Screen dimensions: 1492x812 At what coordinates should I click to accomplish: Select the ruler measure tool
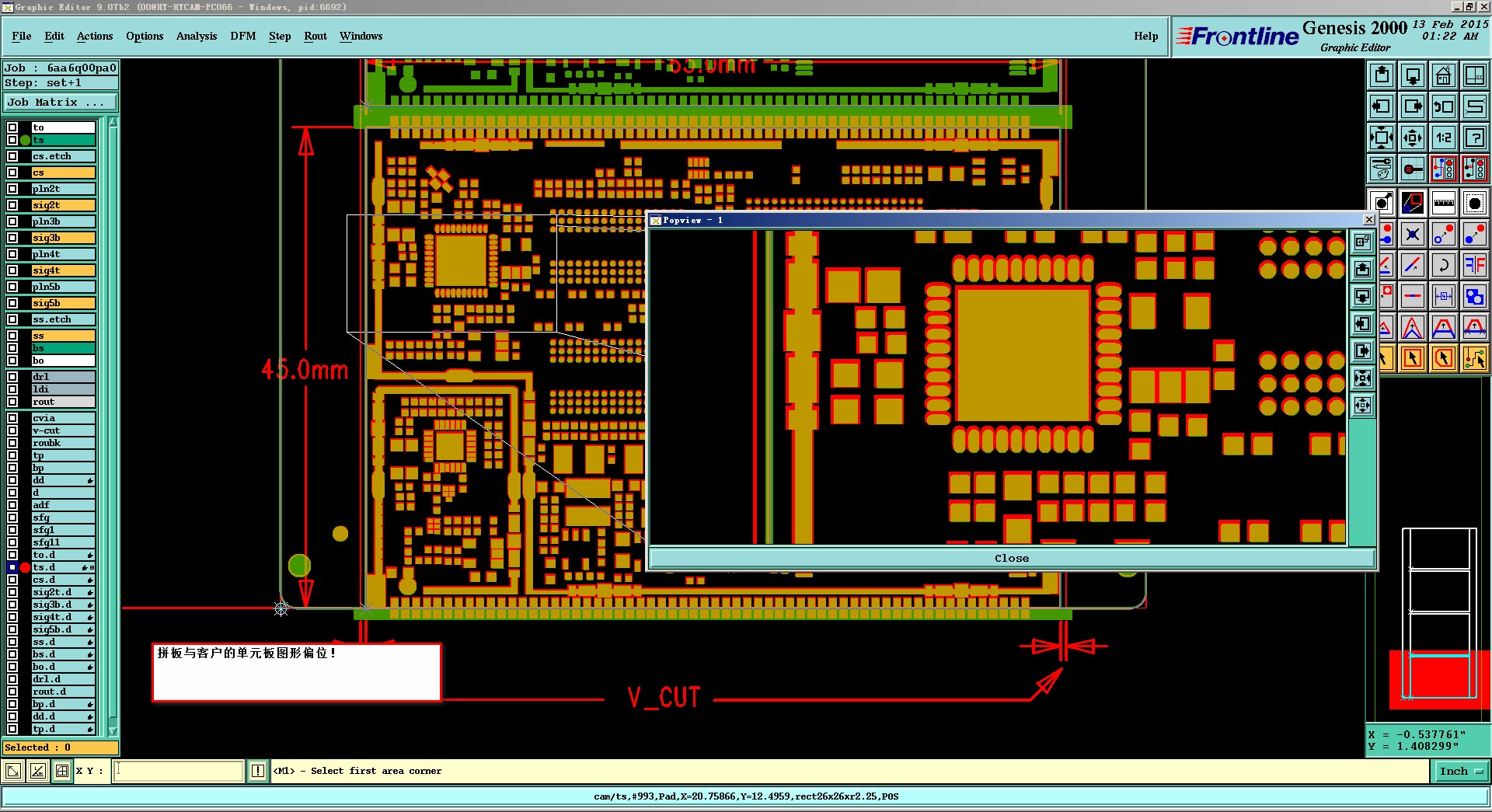coord(1443,204)
